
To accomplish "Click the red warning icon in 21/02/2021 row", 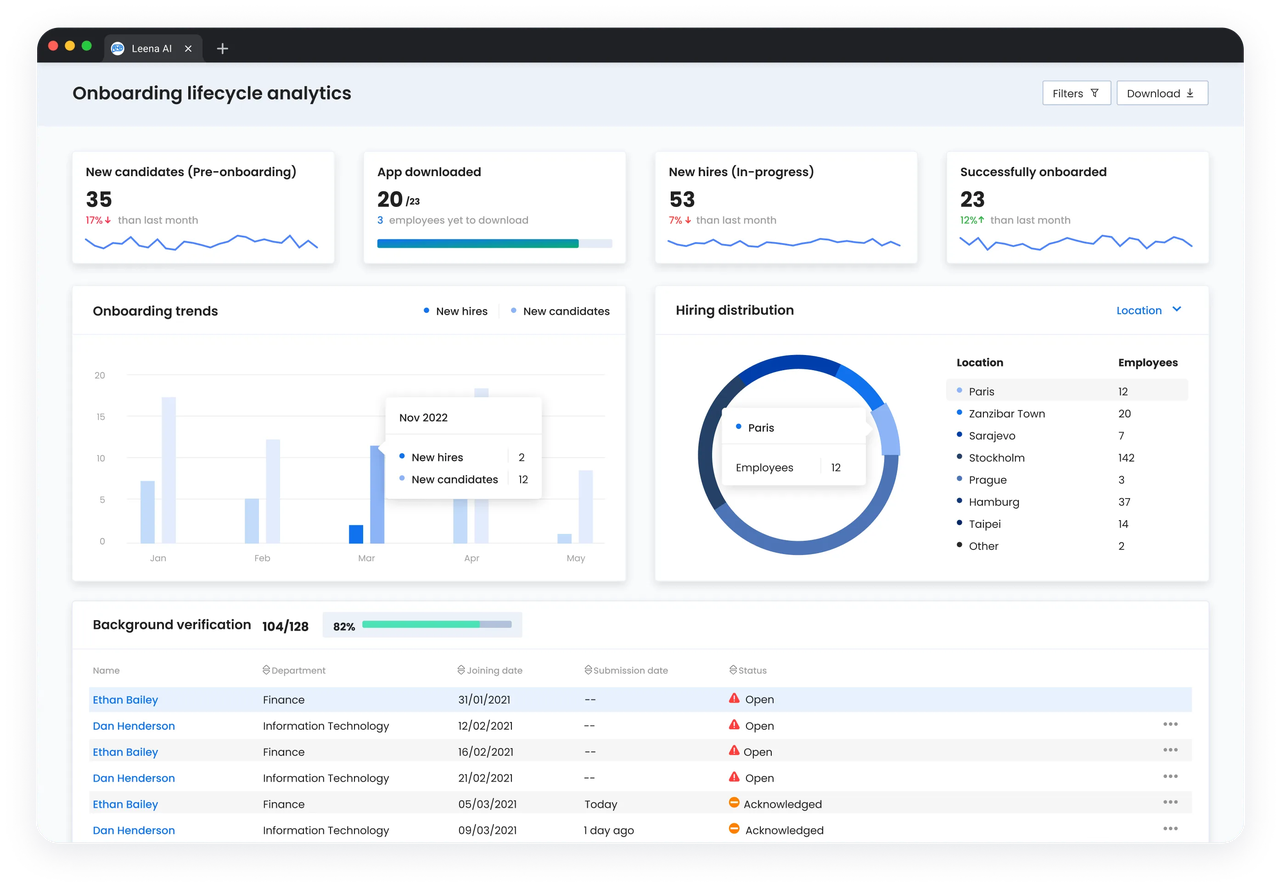I will click(734, 776).
